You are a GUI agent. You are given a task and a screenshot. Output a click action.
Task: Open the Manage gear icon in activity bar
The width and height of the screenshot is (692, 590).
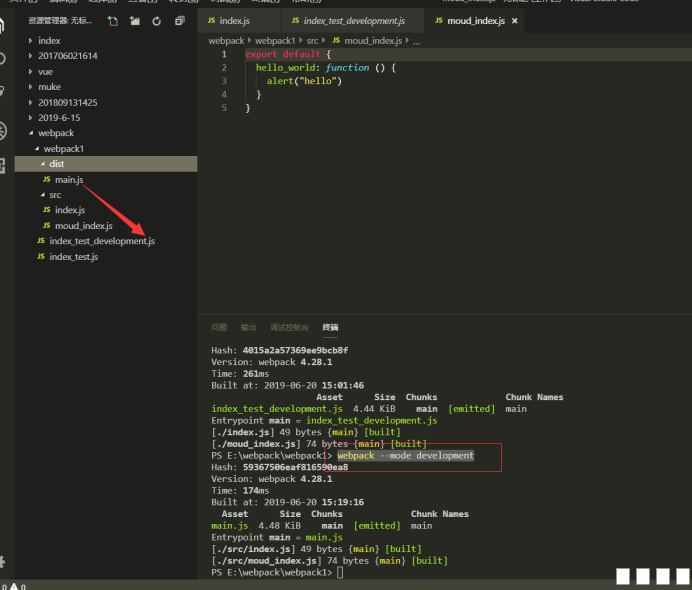[x=3, y=561]
